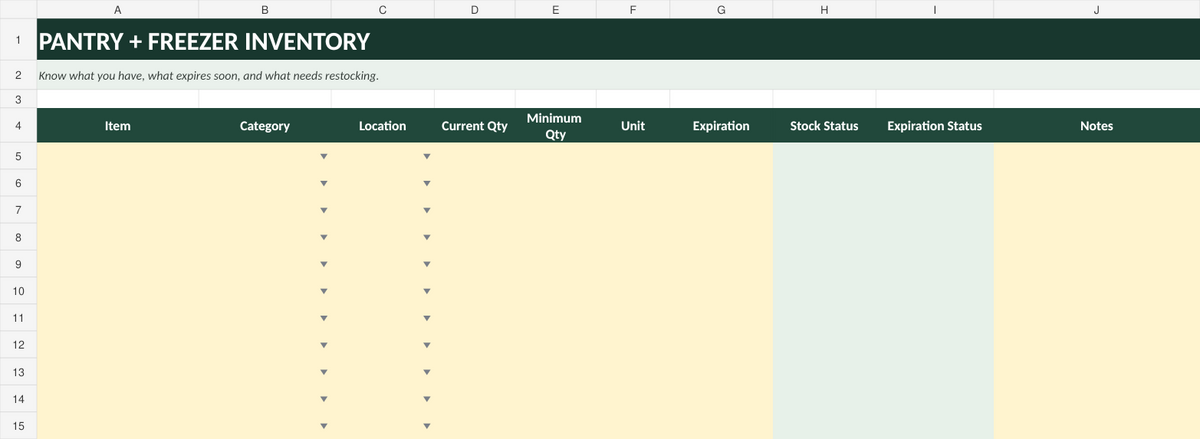Screen dimensions: 1200x439
Task: Click the Notes cell in row 7
Action: (x=1097, y=211)
